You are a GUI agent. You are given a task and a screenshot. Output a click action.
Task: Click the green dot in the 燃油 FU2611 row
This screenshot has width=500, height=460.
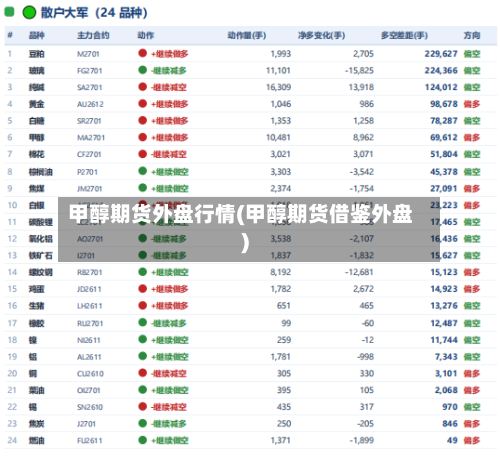[143, 440]
